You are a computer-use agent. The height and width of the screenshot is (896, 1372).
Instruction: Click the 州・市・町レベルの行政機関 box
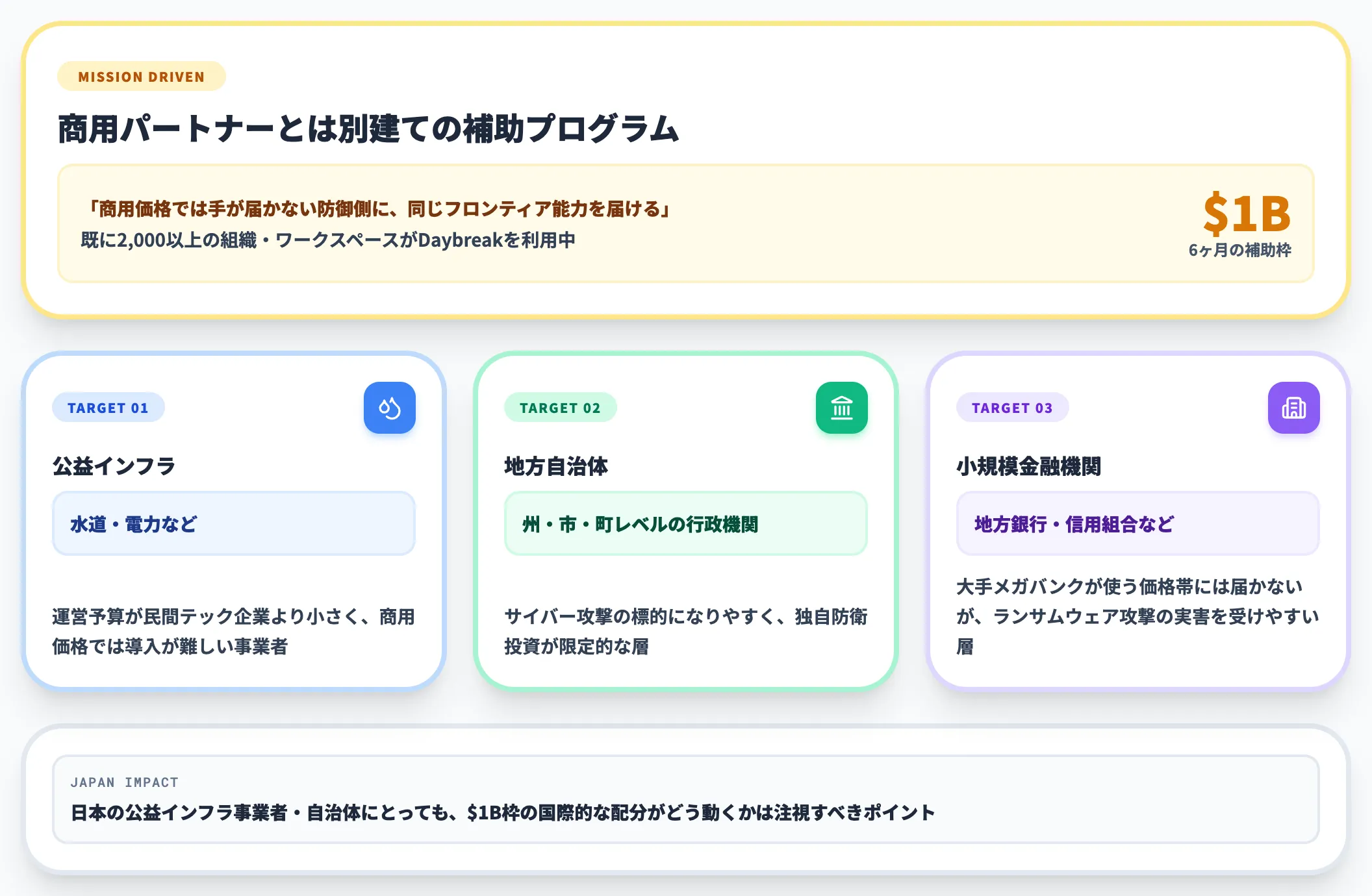click(686, 523)
